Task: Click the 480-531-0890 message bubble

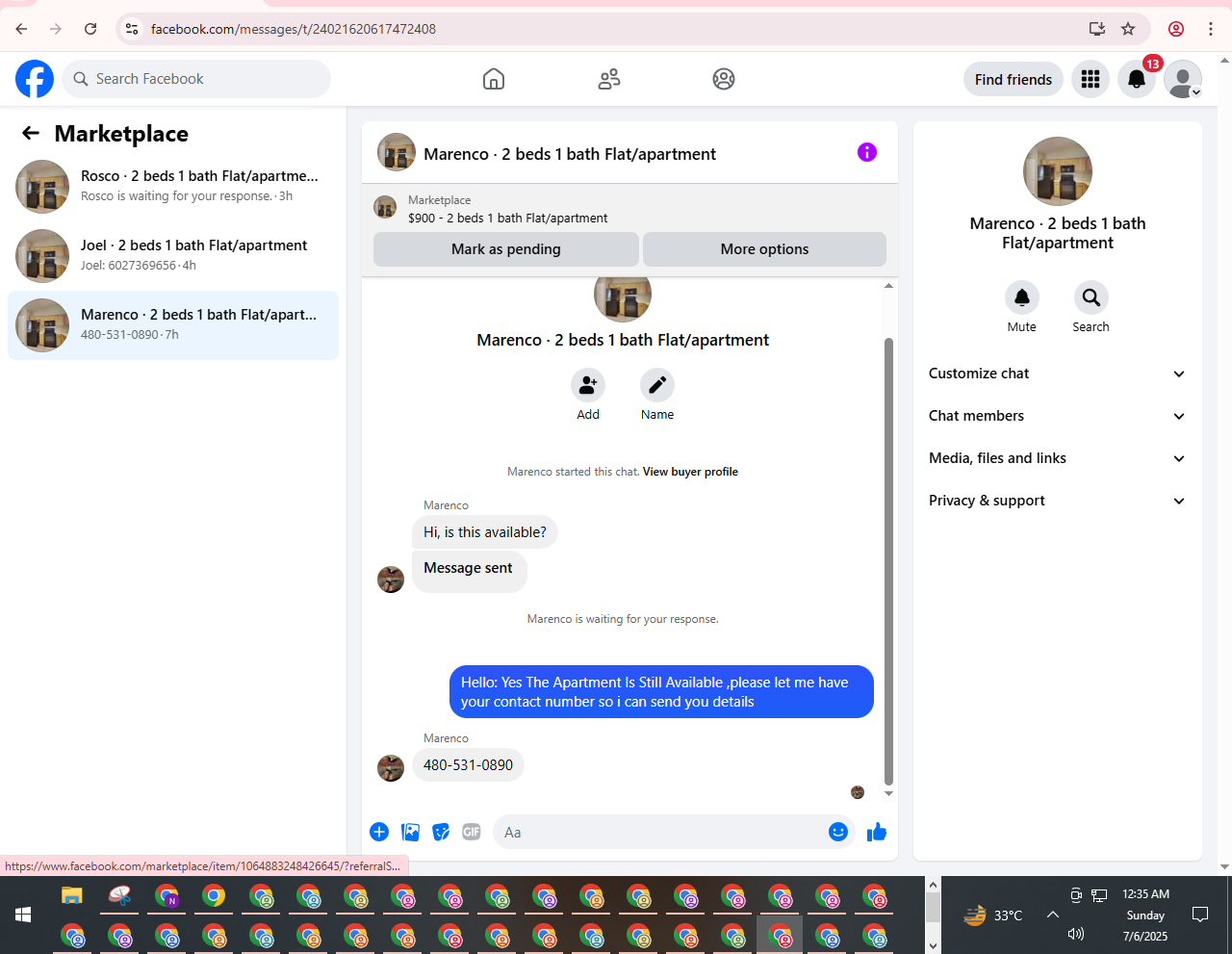Action: 469,765
